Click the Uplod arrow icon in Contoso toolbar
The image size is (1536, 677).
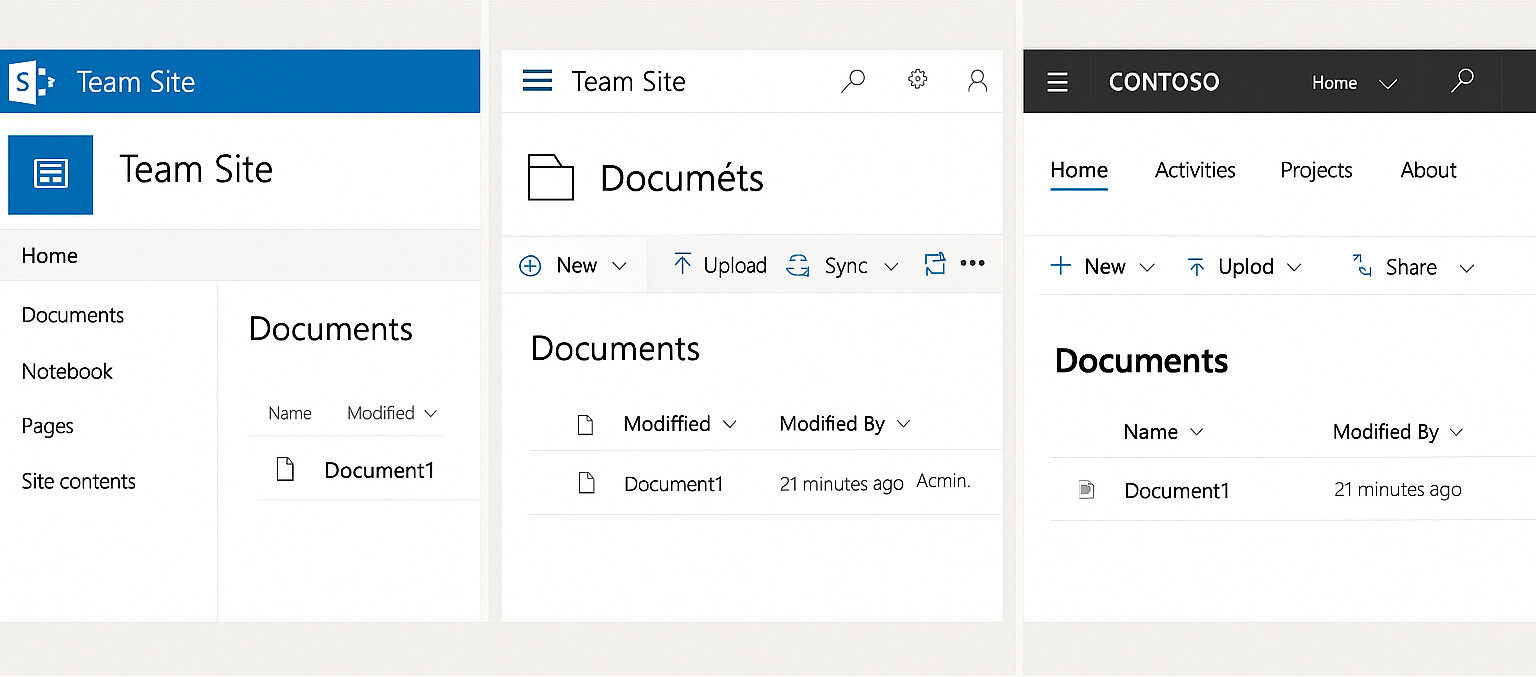pos(1195,267)
